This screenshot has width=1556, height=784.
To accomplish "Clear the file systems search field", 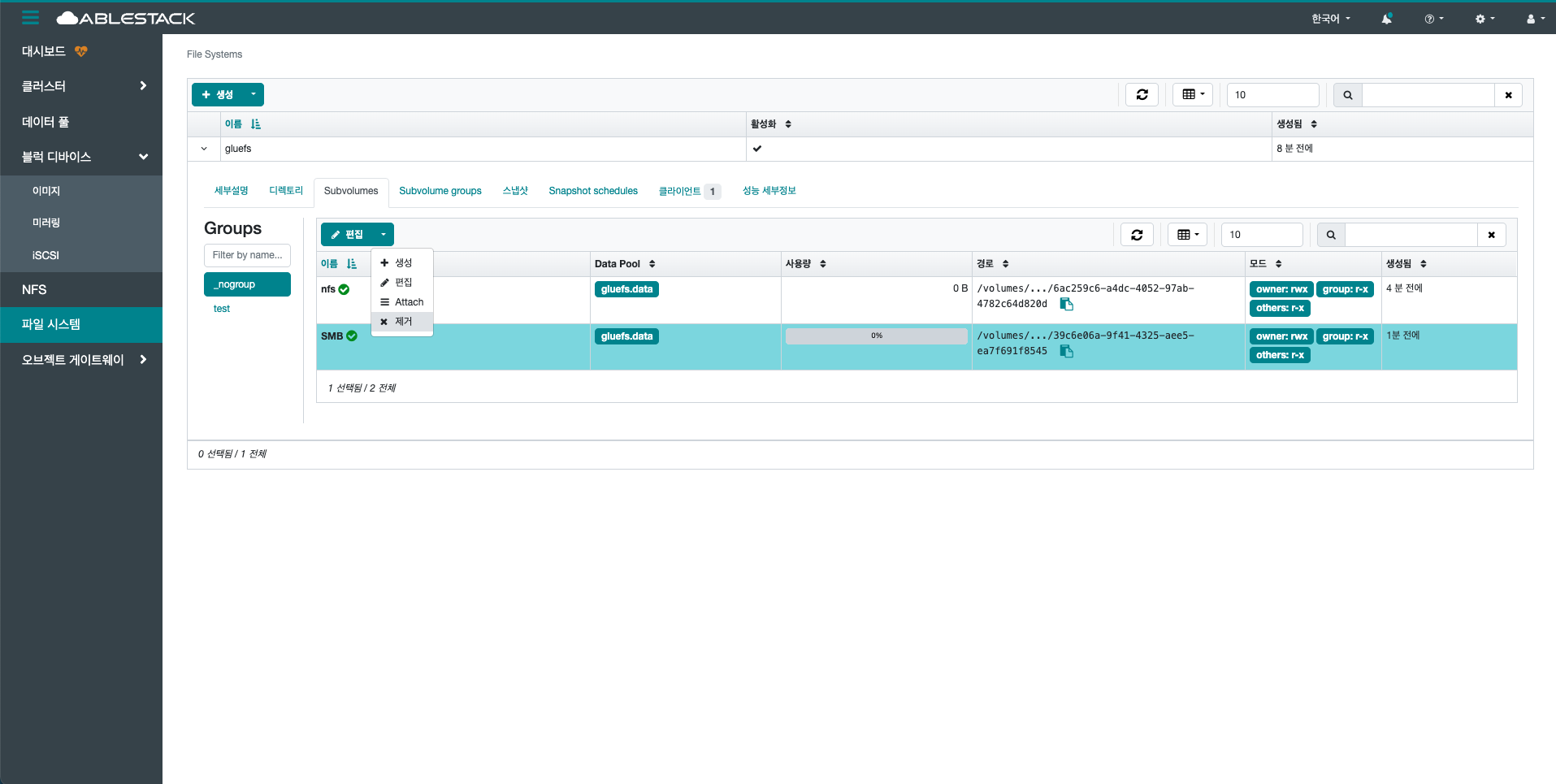I will coord(1508,95).
